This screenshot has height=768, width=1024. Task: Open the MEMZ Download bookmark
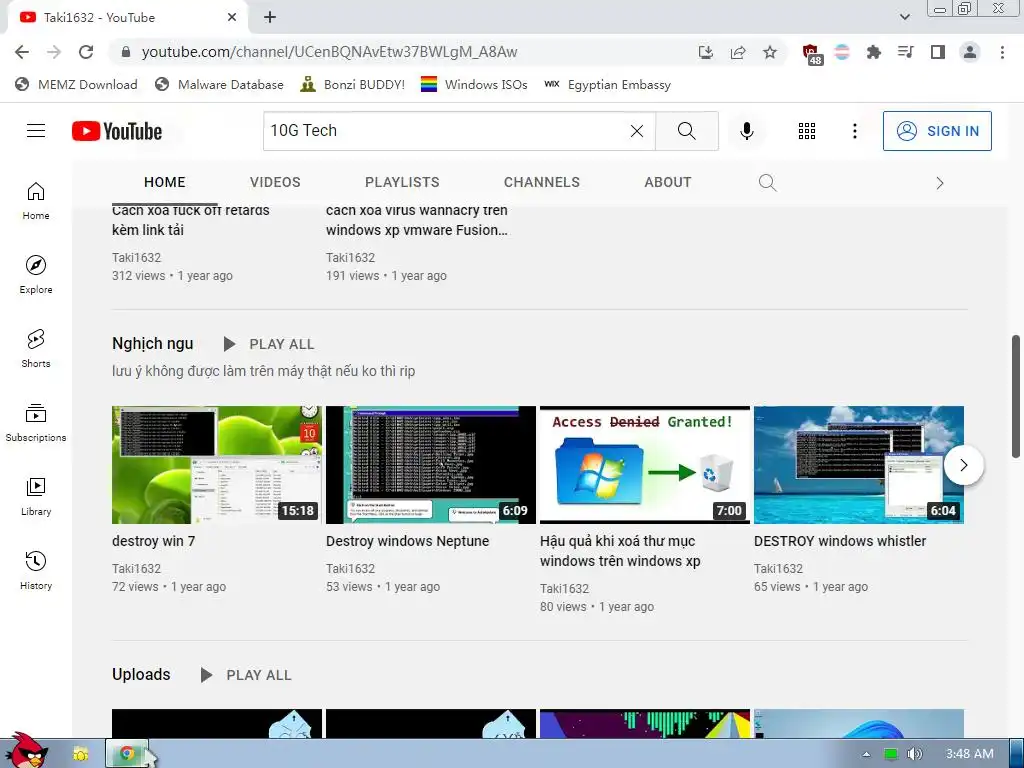pyautogui.click(x=76, y=84)
